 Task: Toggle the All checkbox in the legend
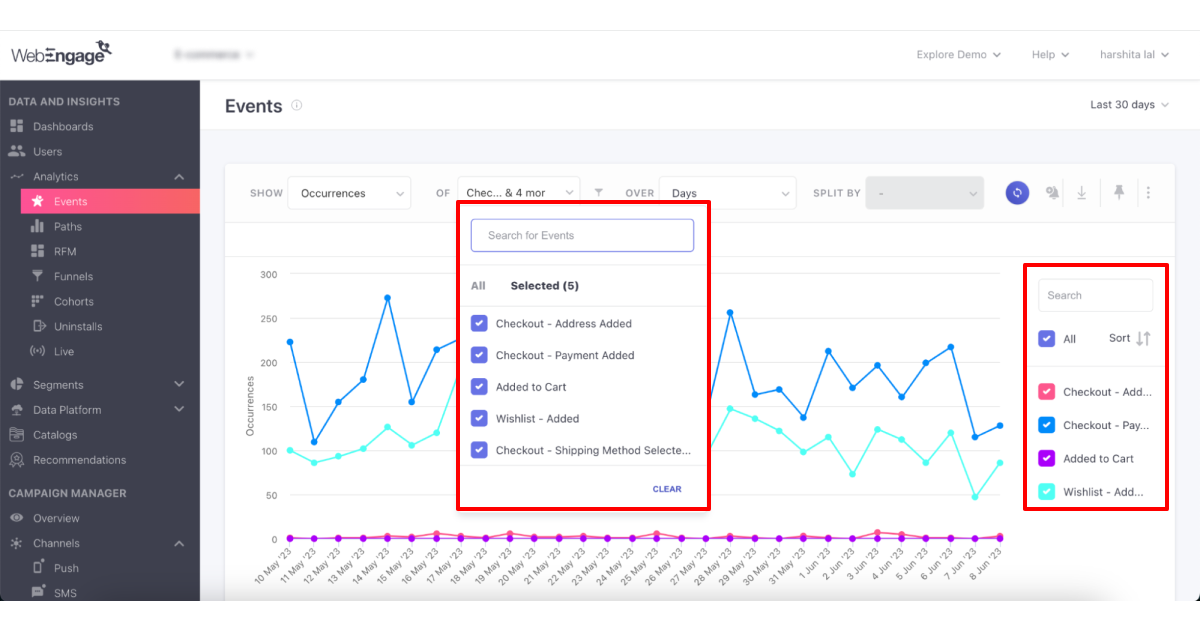[1047, 339]
